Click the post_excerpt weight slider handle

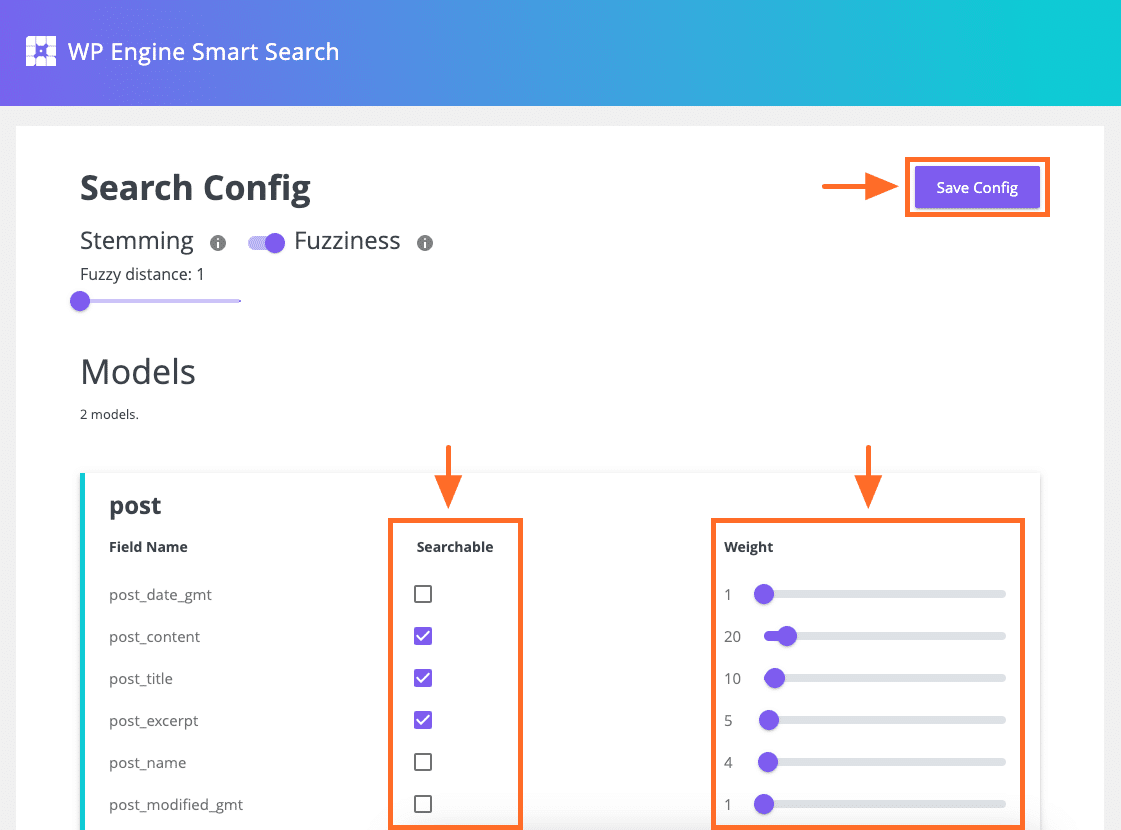click(x=768, y=720)
